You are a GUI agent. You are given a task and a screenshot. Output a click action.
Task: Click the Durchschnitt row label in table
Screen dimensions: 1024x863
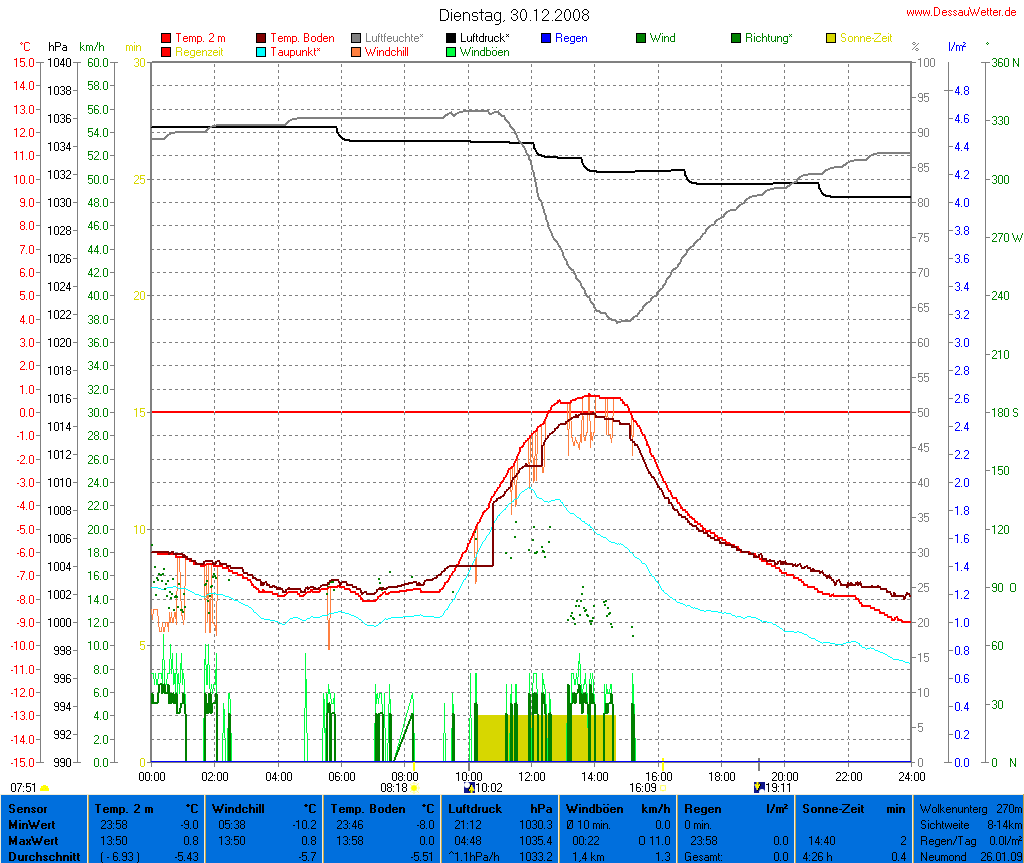point(42,856)
